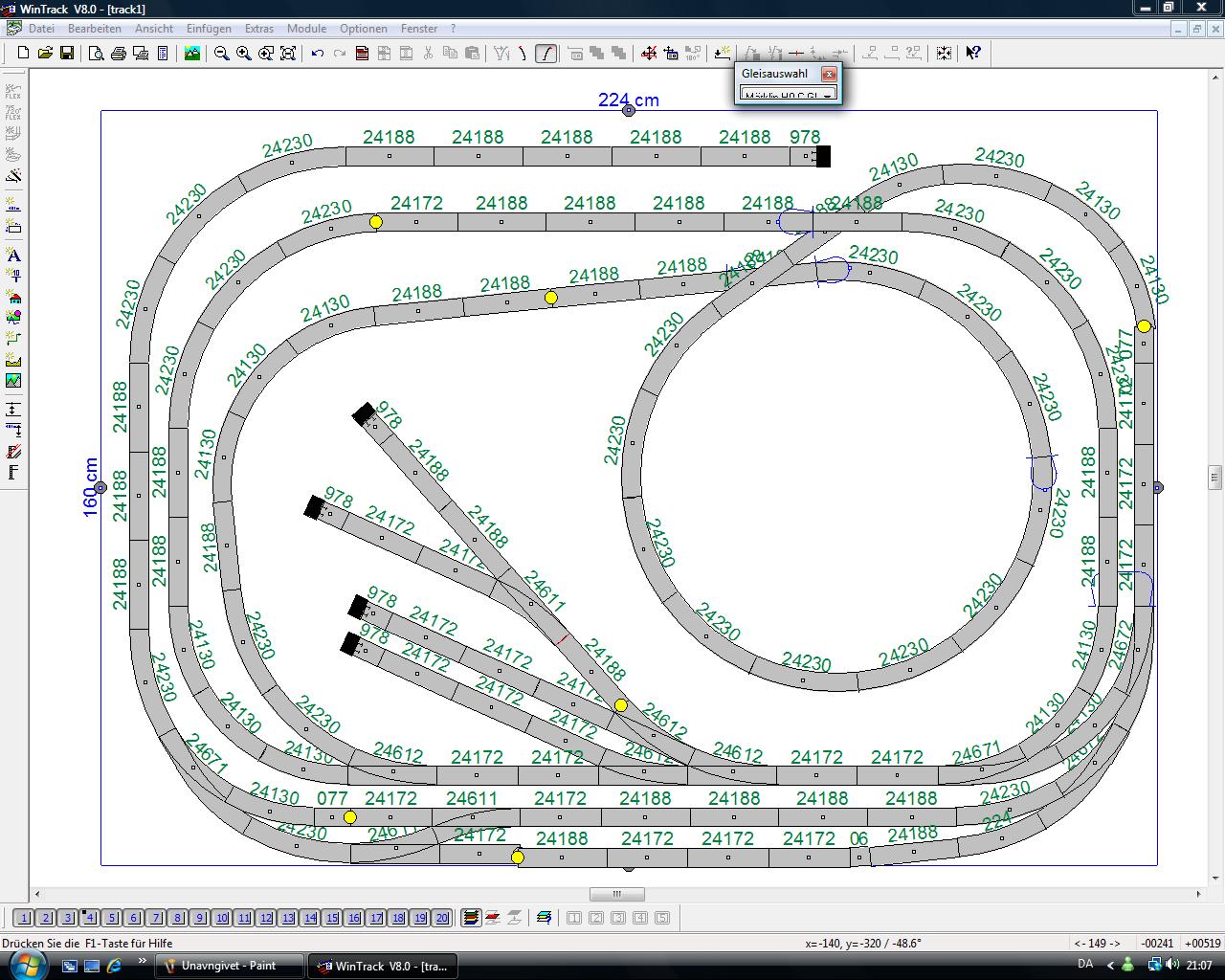Click the insert track symbol icon

pos(723,54)
